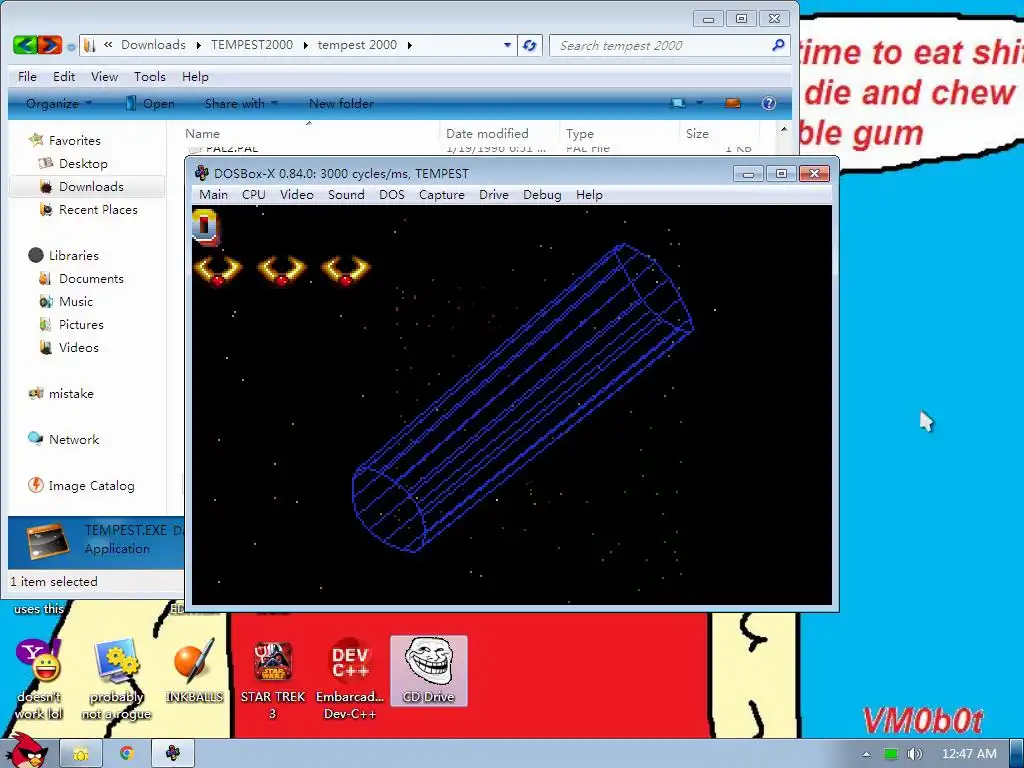Open the view options dropdown arrow
This screenshot has width=1024, height=768.
click(x=699, y=103)
